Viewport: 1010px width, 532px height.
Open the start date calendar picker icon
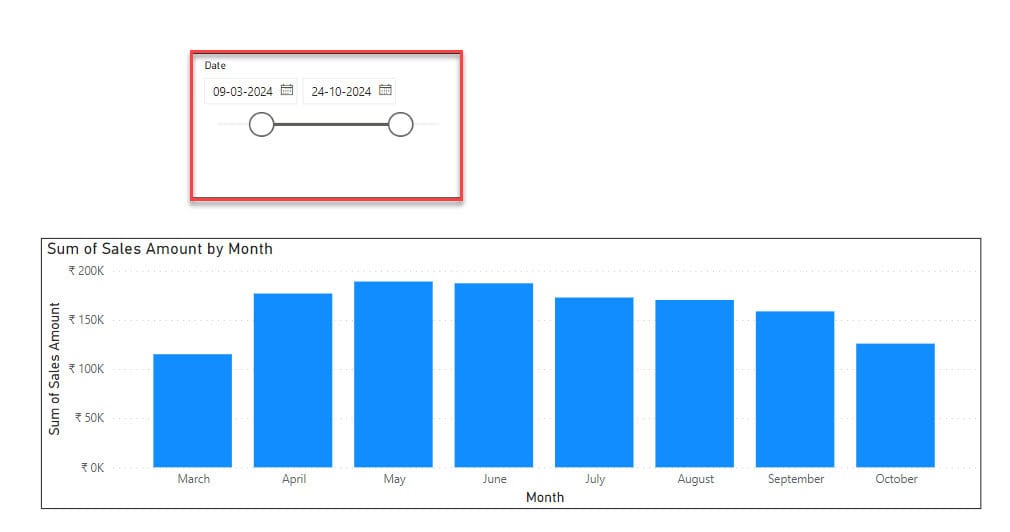pos(287,90)
